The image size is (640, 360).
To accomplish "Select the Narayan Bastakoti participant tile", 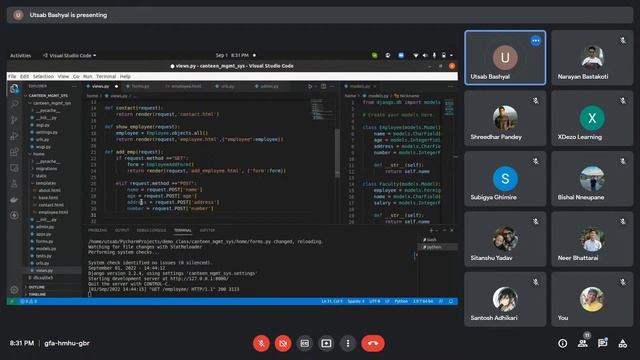I will click(x=592, y=58).
